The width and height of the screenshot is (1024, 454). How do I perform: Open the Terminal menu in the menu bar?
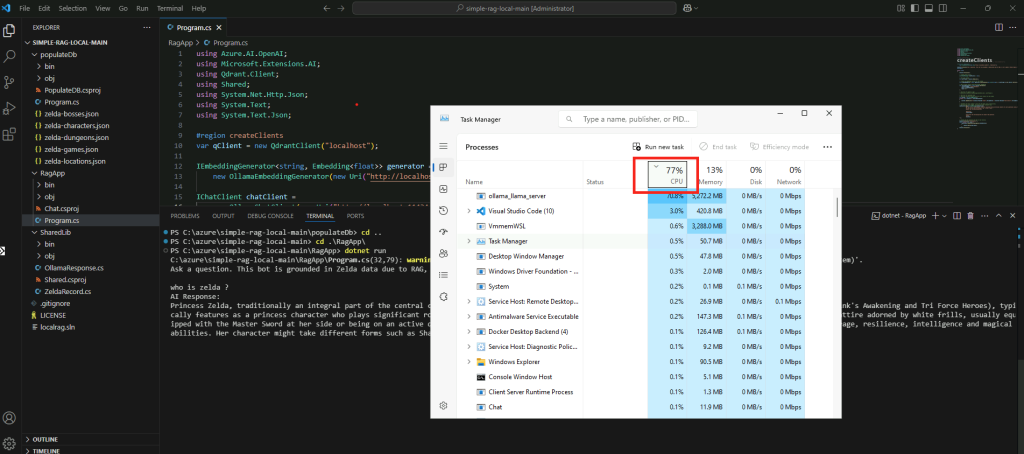[170, 8]
